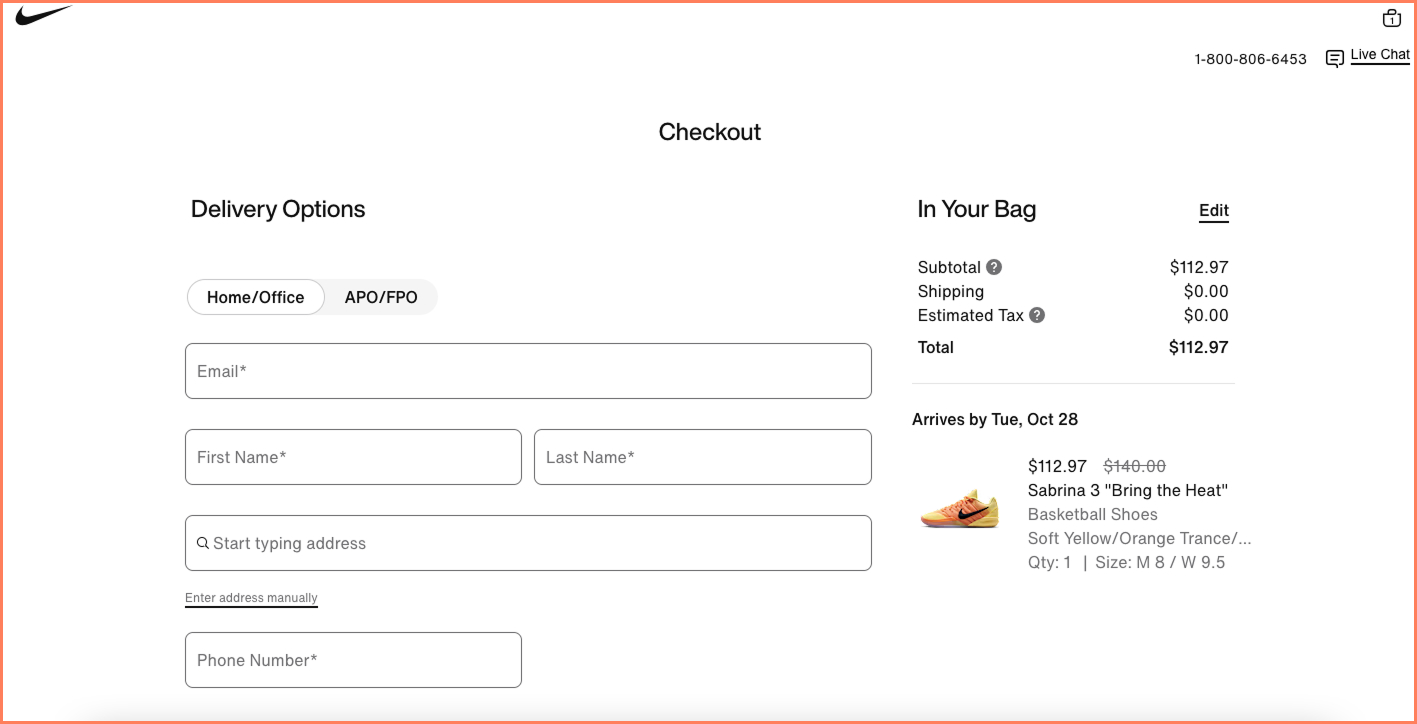1417x724 pixels.
Task: Click the Live Chat speech bubble icon
Action: pyautogui.click(x=1334, y=57)
